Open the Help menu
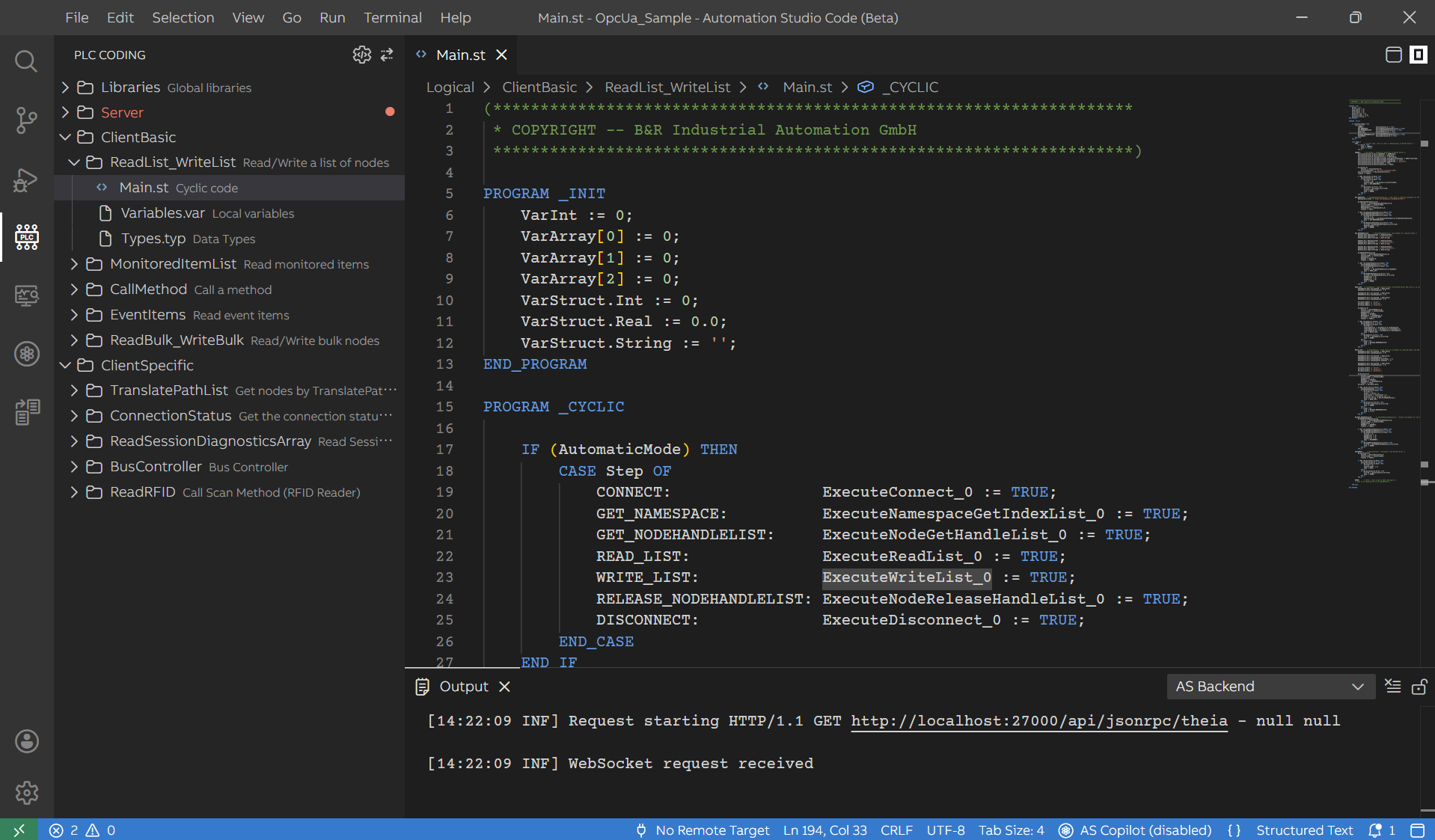This screenshot has width=1435, height=840. click(x=456, y=17)
